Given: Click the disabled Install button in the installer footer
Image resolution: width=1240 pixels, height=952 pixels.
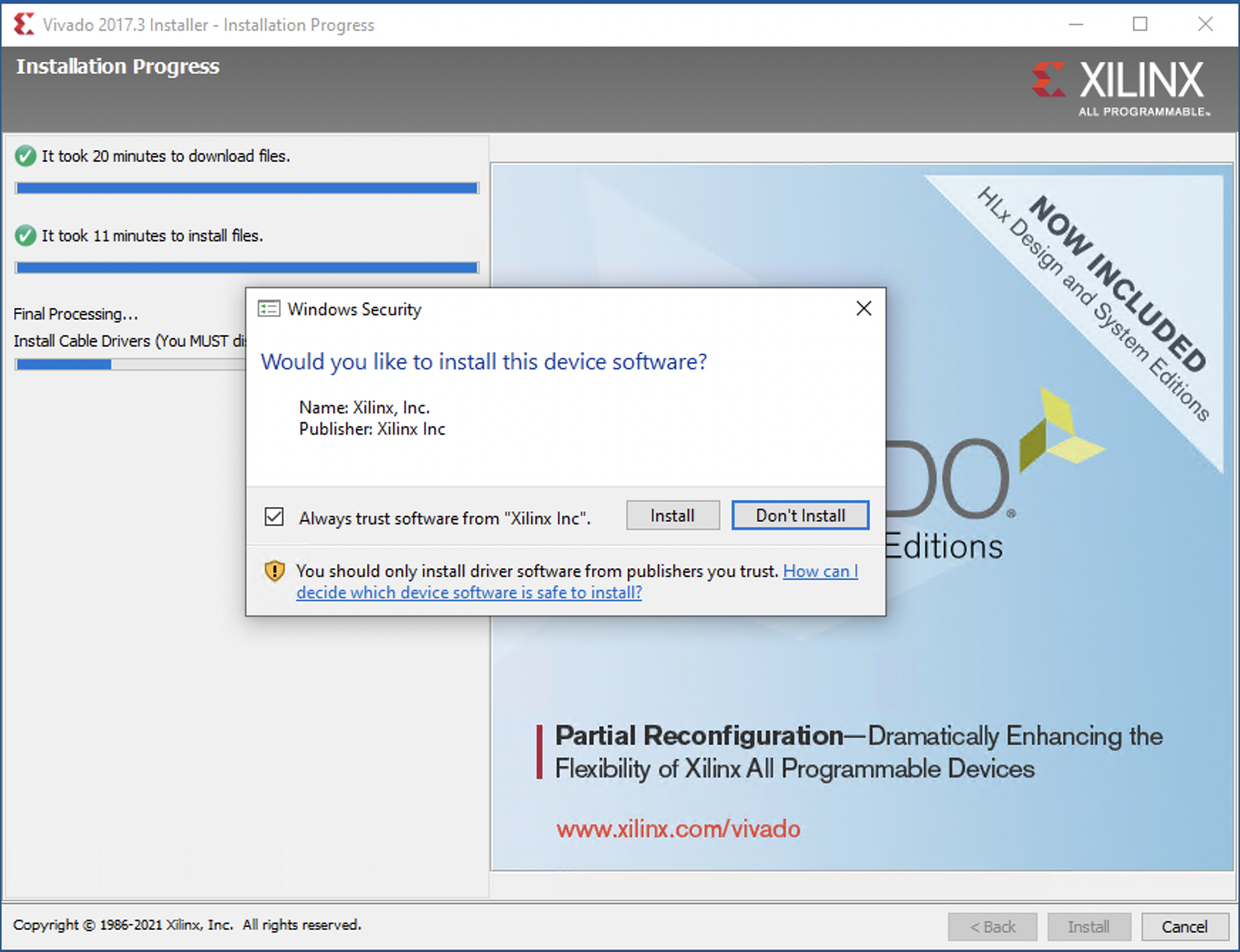Looking at the screenshot, I should 1088,926.
